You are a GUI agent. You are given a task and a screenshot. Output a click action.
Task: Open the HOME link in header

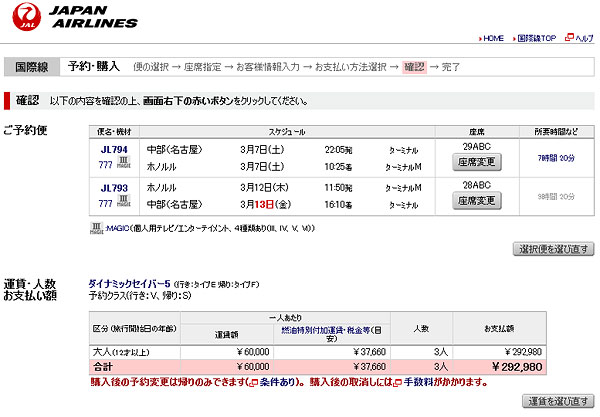tap(493, 38)
